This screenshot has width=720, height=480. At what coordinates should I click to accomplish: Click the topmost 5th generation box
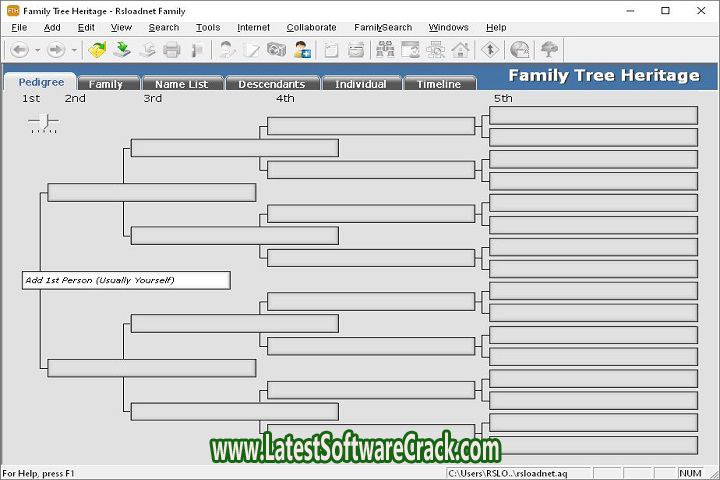[x=593, y=115]
